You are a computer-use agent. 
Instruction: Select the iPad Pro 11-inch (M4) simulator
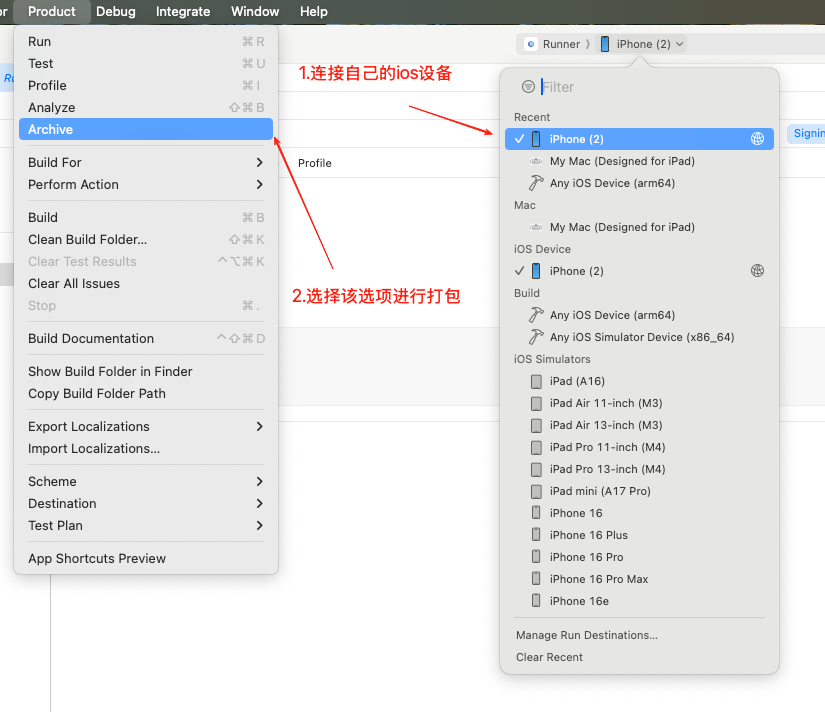point(639,447)
